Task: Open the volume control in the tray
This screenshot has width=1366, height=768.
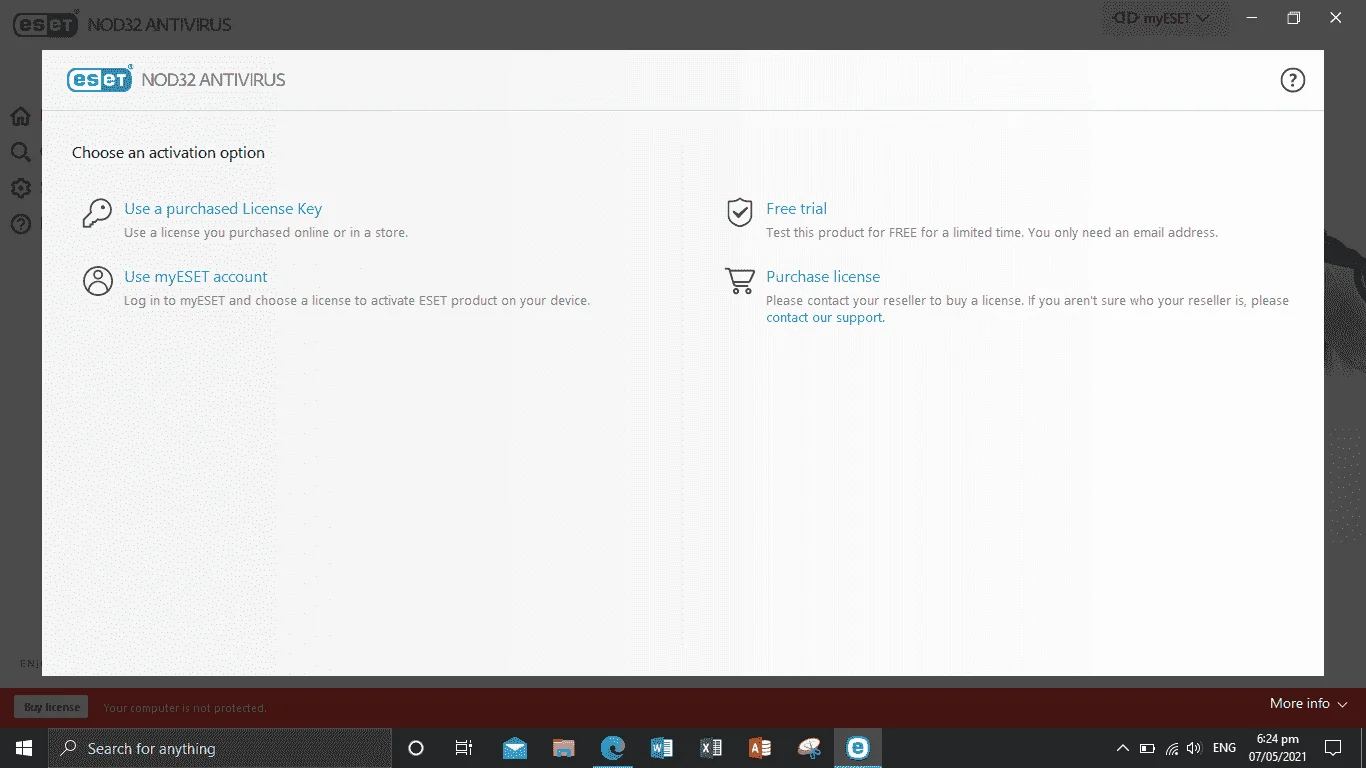Action: 1194,748
